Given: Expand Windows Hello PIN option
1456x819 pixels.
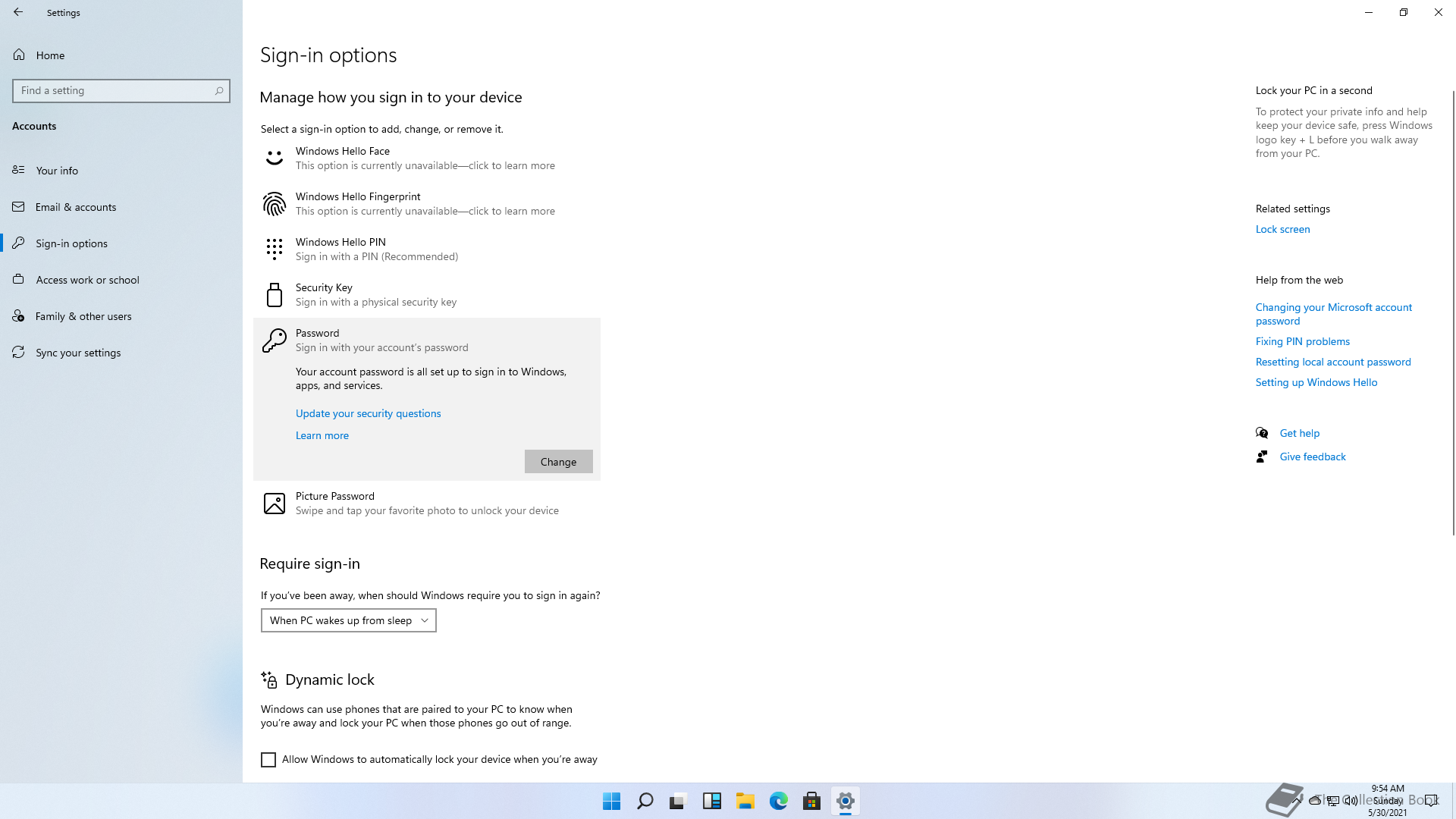Looking at the screenshot, I should (427, 249).
